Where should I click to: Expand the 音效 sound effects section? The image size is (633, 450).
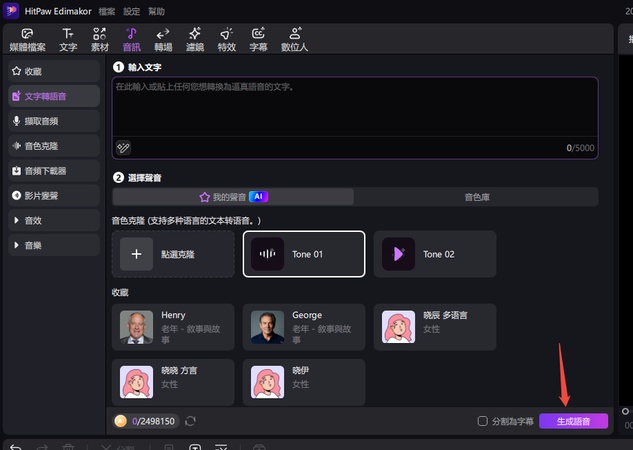[54, 220]
